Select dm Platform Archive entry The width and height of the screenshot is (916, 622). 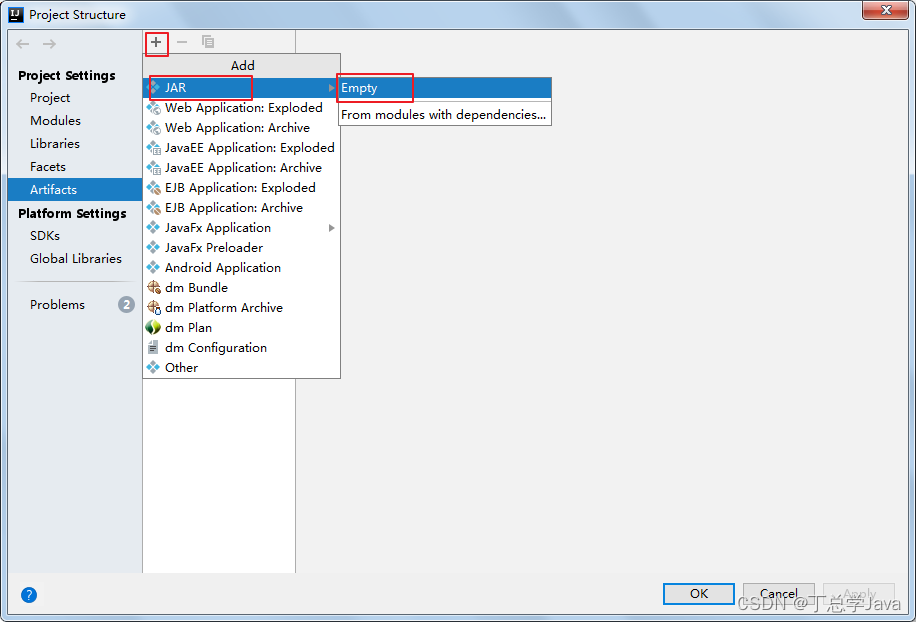coord(241,307)
